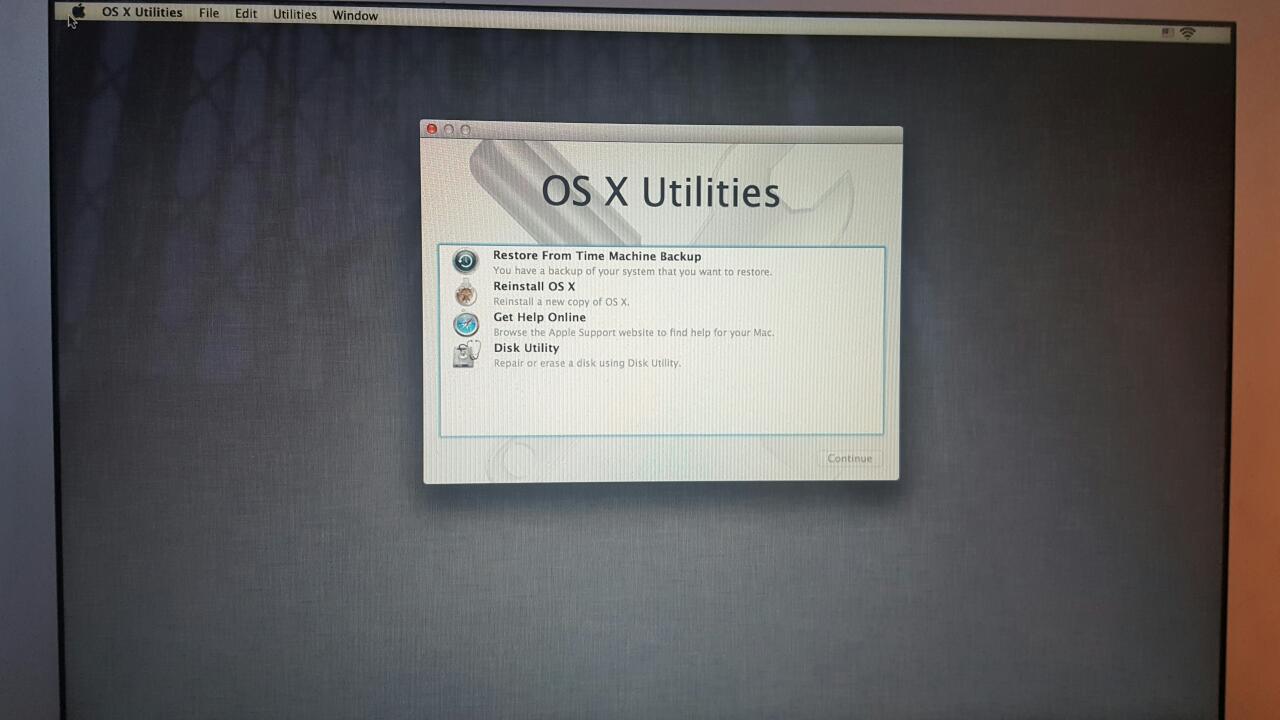1280x720 pixels.
Task: Open the File menu
Action: tap(209, 14)
